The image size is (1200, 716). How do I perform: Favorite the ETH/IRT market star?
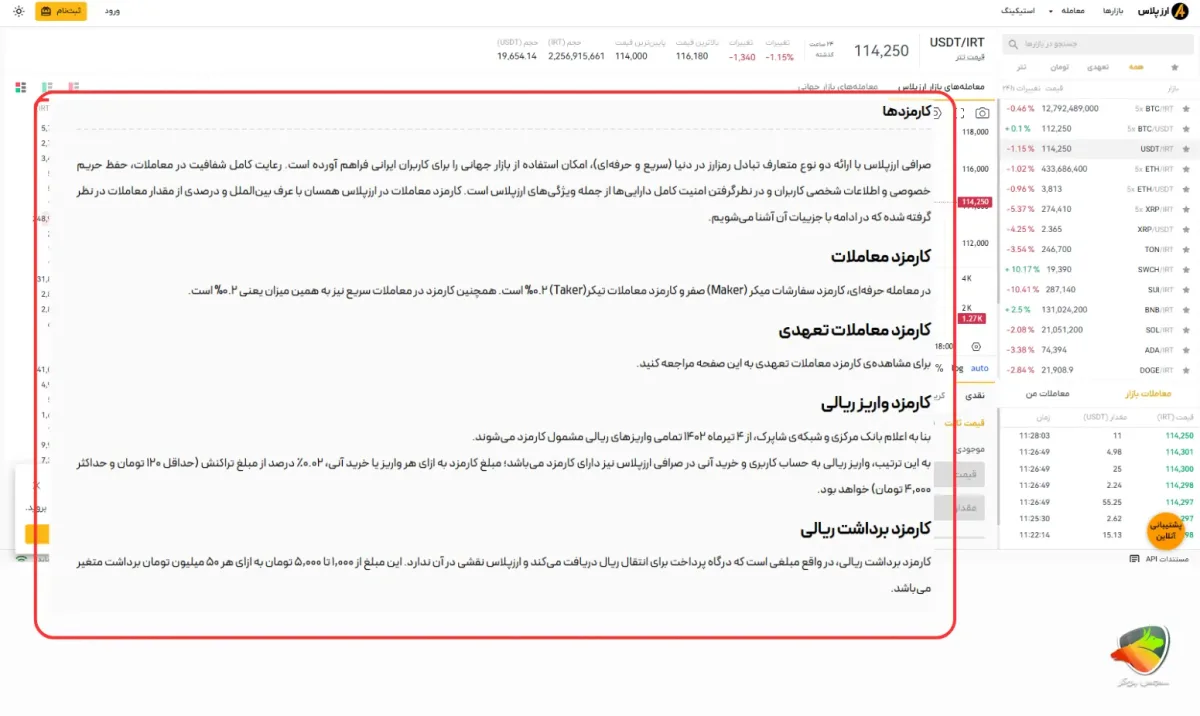[x=1187, y=169]
